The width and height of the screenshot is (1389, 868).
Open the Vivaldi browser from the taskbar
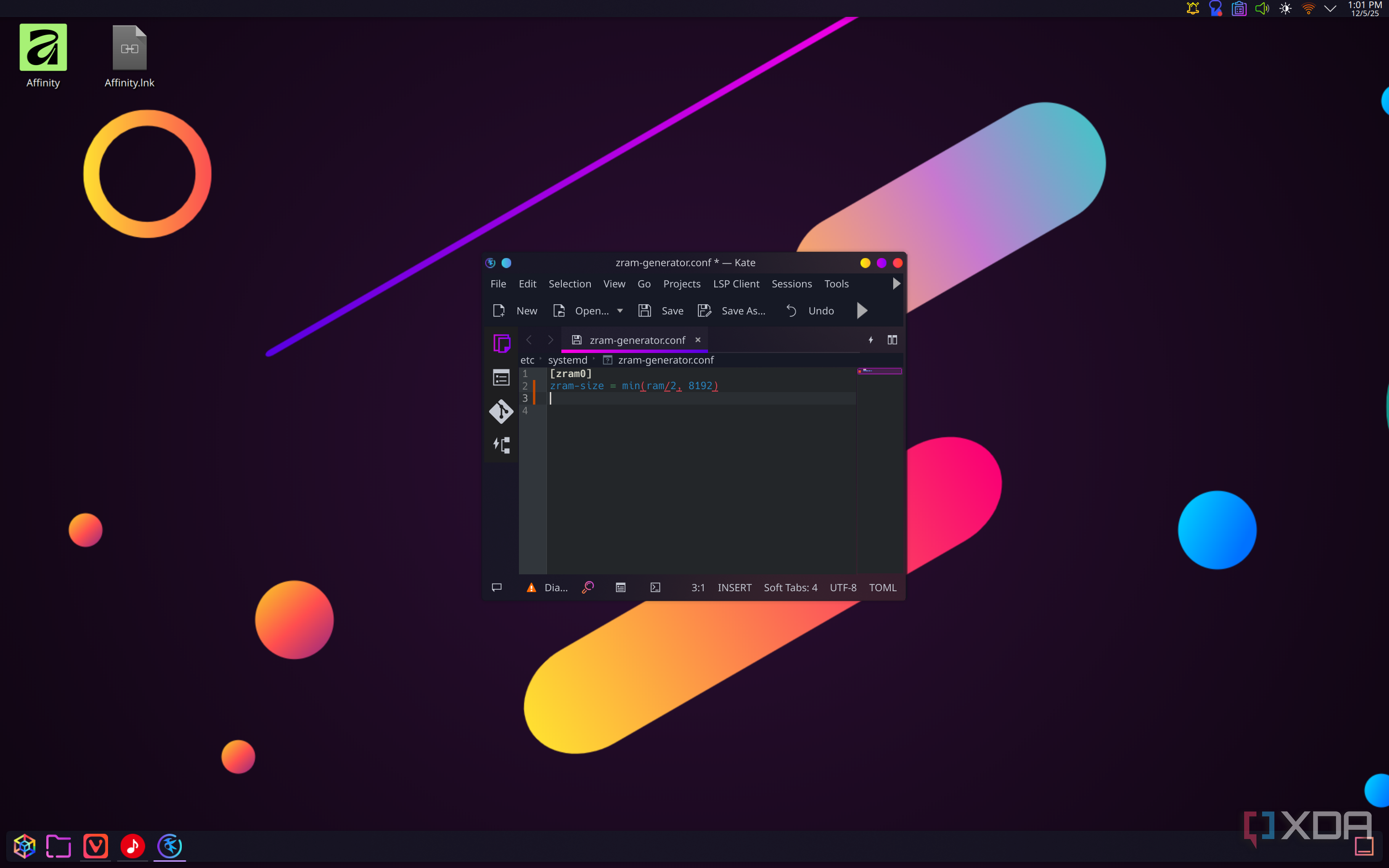click(95, 846)
